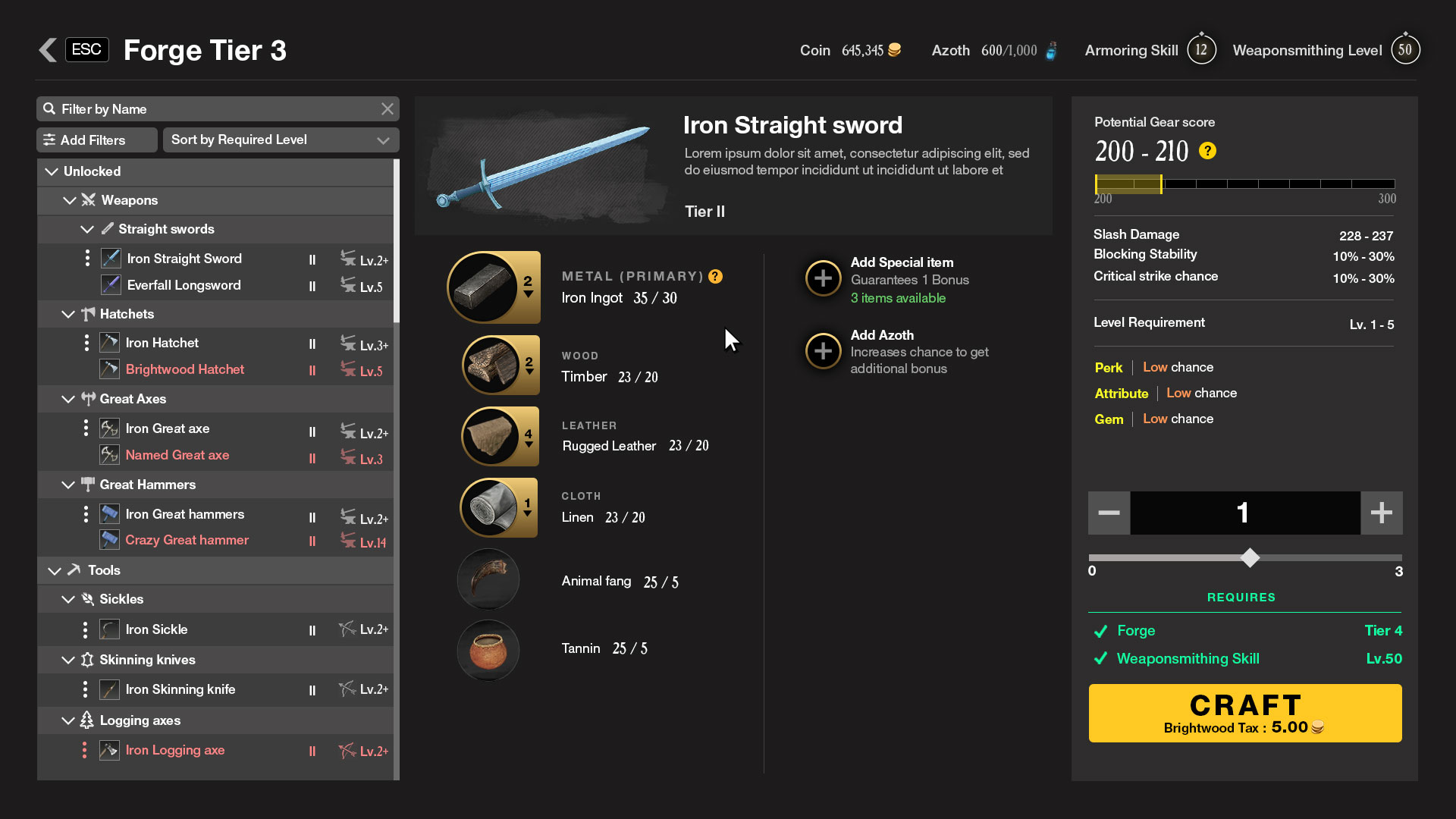Click the Iron Ingot material icon
Screen dimensions: 1456x819
tap(483, 287)
